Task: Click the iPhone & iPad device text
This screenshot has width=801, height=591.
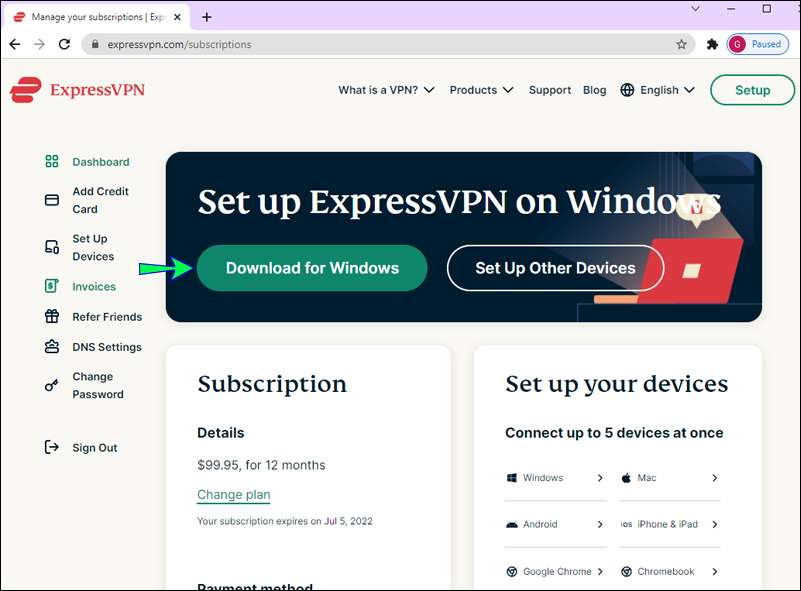Action: [x=667, y=525]
